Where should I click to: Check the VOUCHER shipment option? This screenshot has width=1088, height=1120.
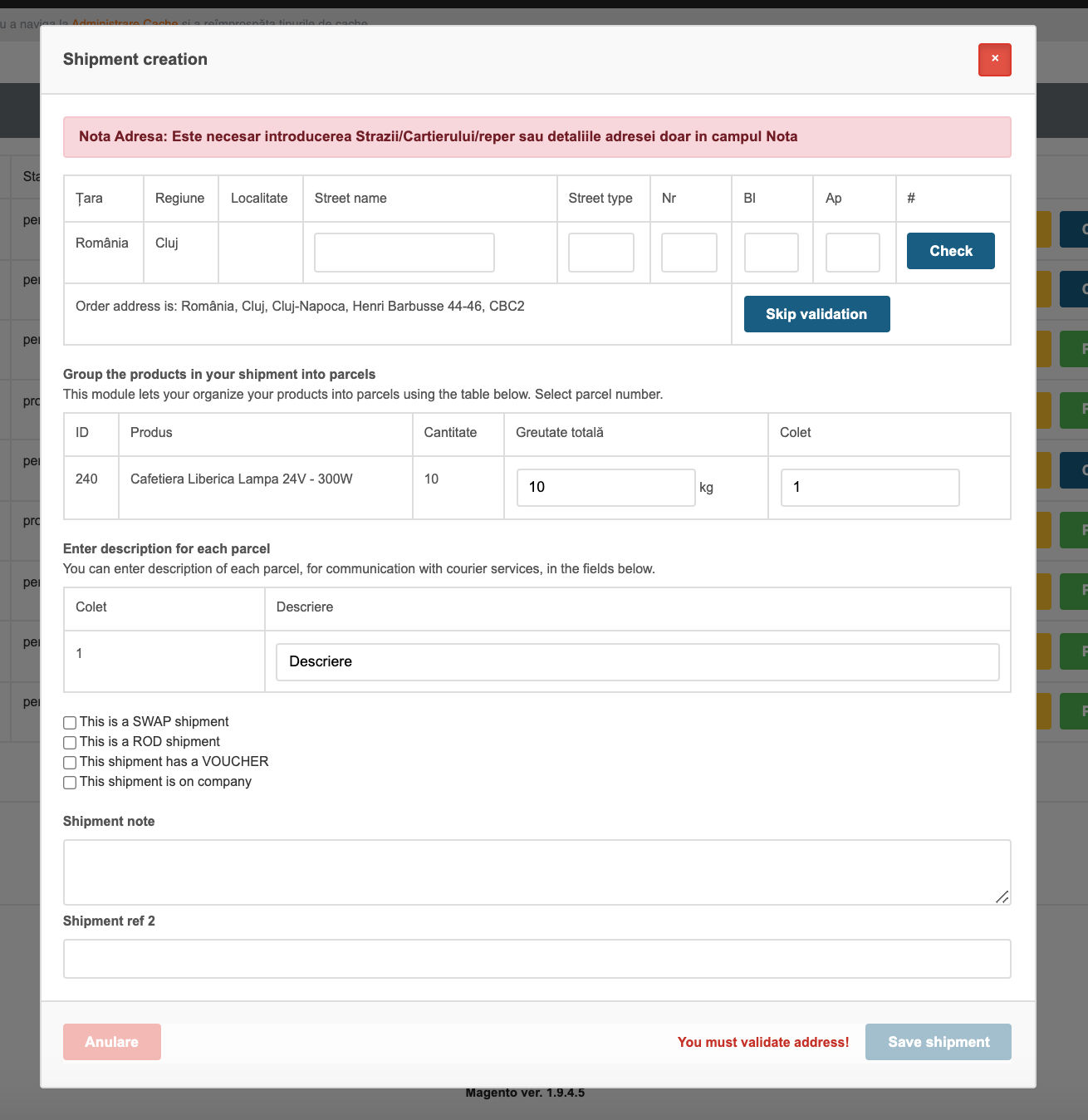(70, 763)
